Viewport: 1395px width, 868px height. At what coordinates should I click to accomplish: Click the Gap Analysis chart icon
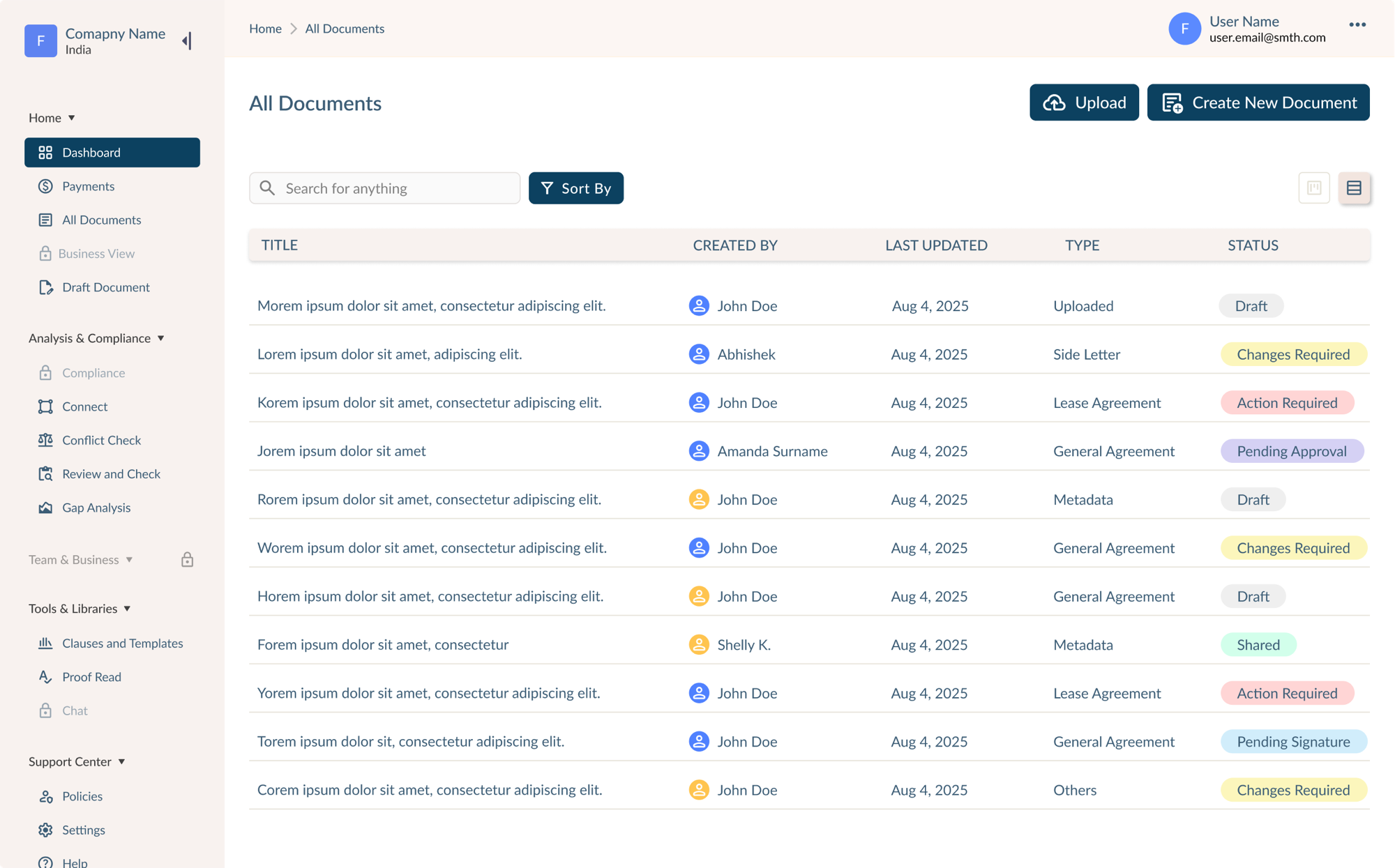[x=45, y=508]
